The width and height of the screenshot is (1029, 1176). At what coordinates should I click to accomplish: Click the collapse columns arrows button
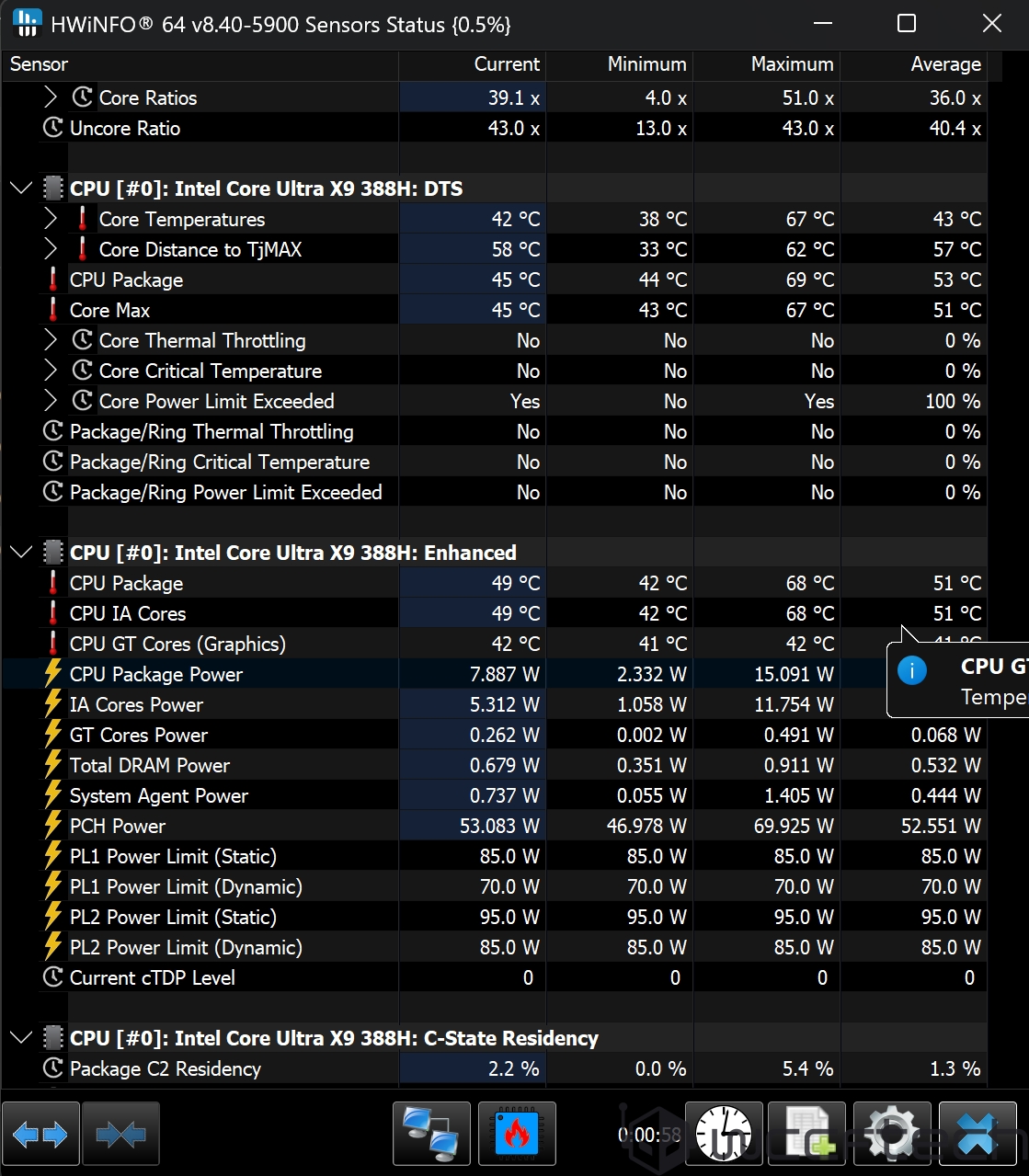[120, 1135]
